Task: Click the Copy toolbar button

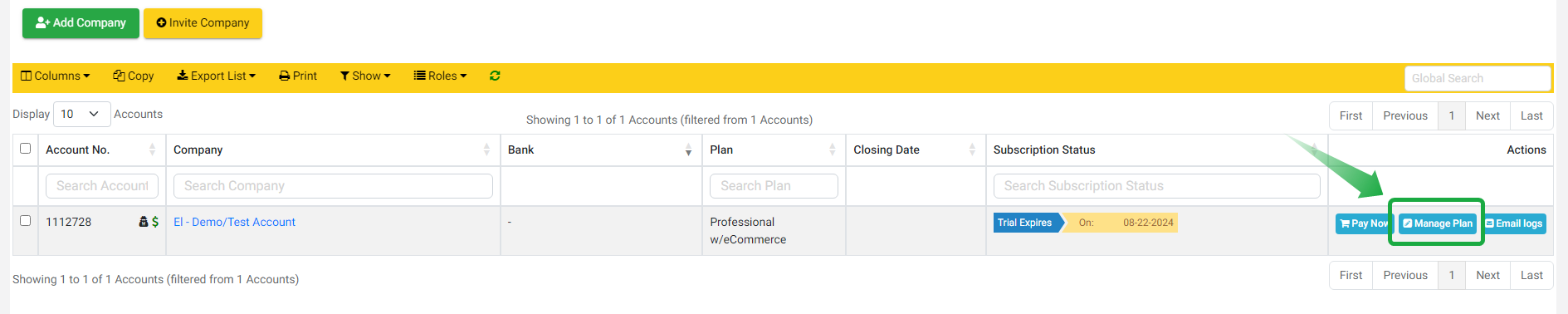Action: pyautogui.click(x=134, y=76)
